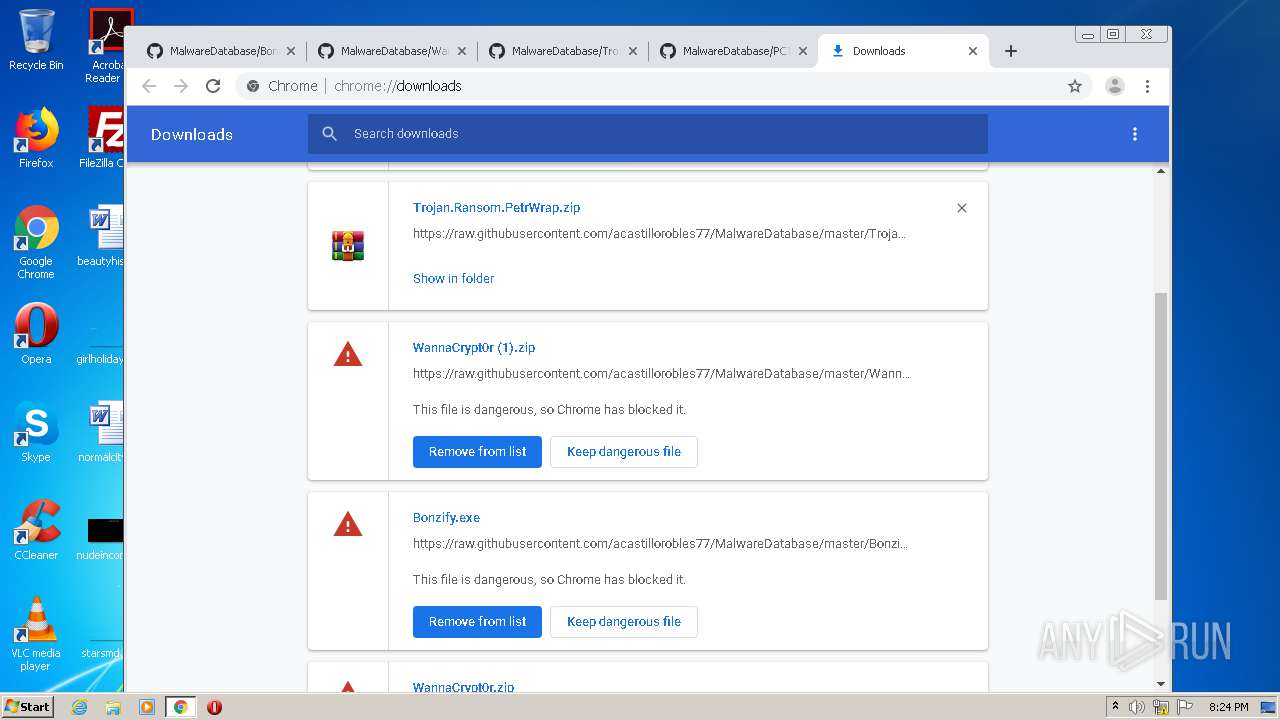Remove Trojan.Ransom.PetrWrap.zip entry with the X
This screenshot has height=720, width=1280.
(962, 208)
